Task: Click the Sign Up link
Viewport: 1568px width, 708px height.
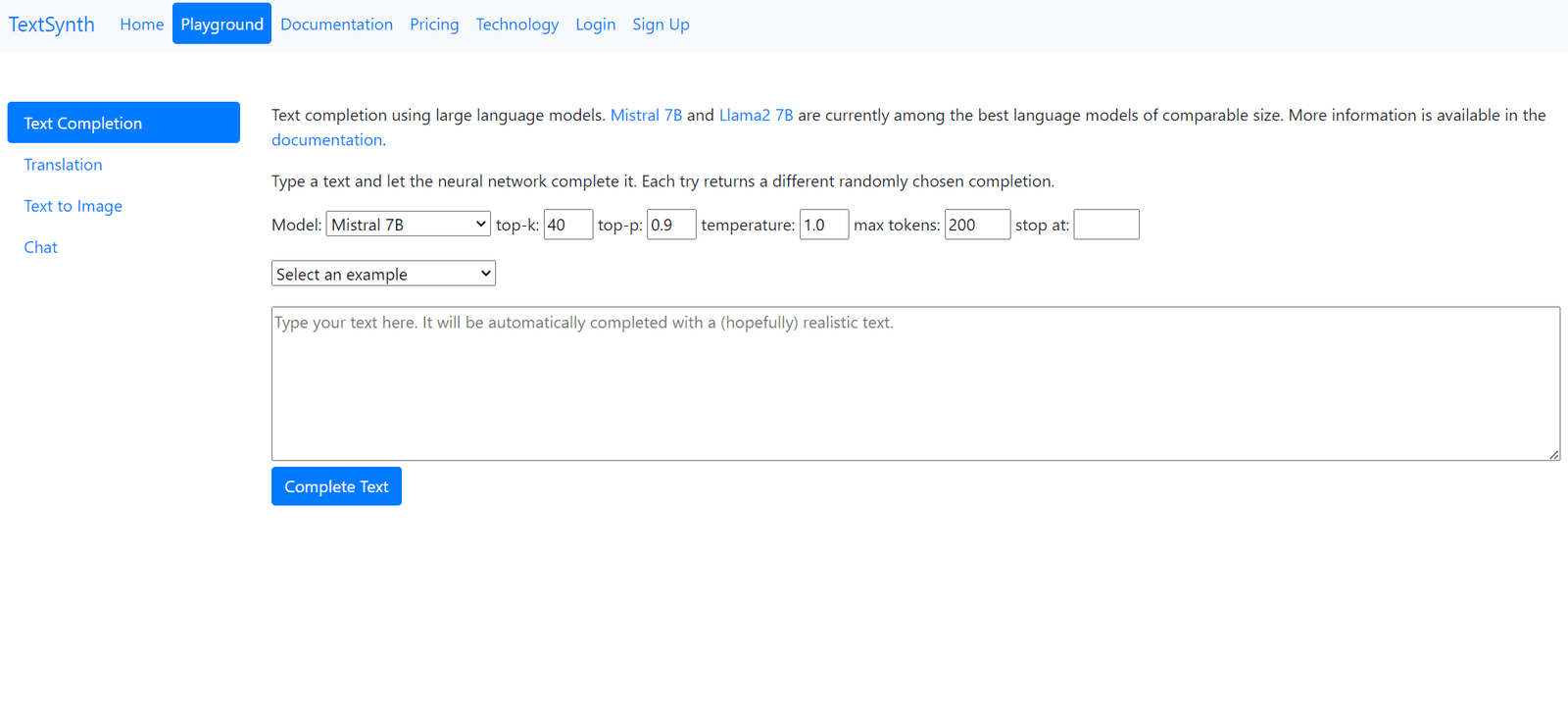Action: (661, 25)
